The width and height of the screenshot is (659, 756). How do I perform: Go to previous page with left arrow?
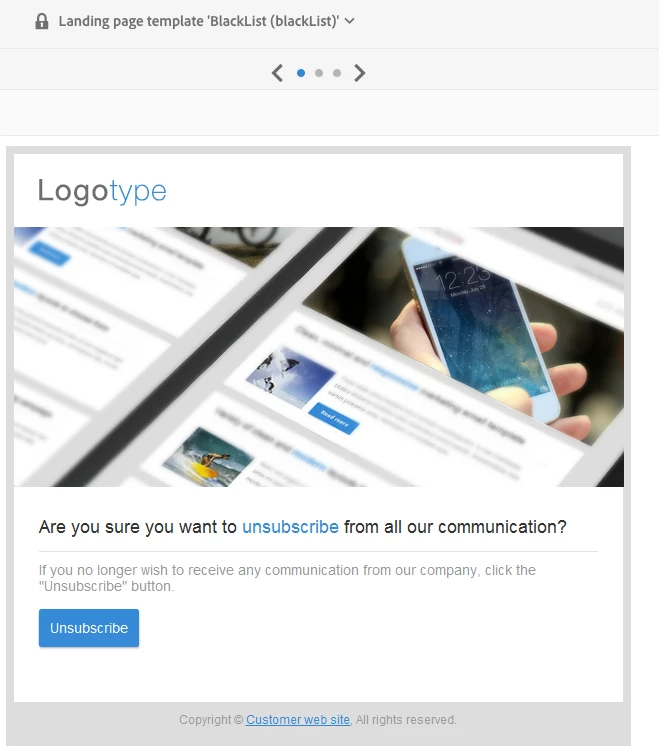tap(277, 73)
